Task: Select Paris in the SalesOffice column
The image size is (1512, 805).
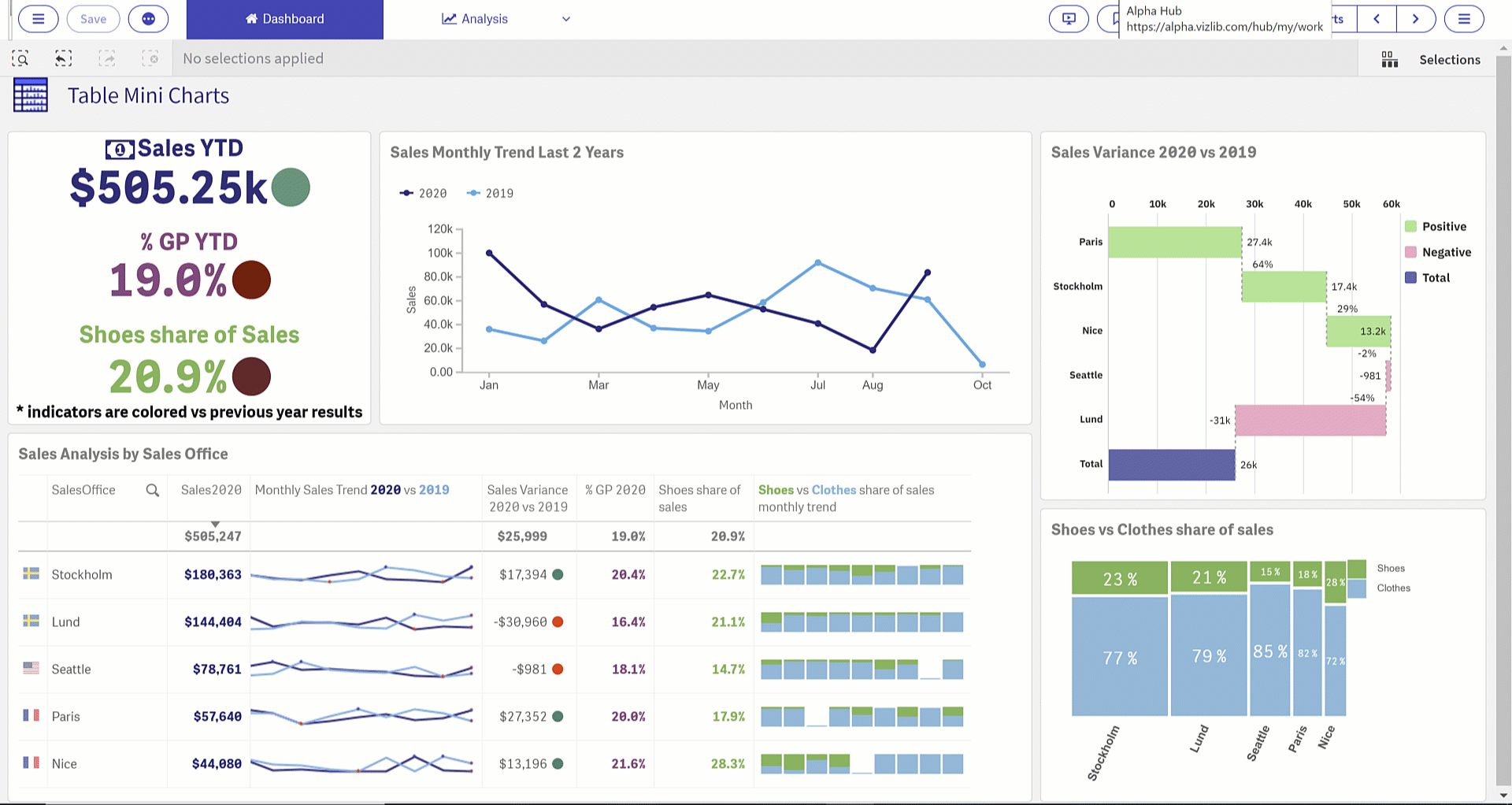Action: 66,717
